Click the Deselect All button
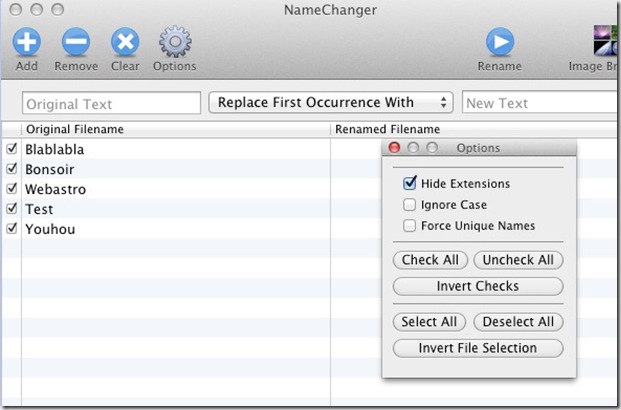 click(x=518, y=322)
